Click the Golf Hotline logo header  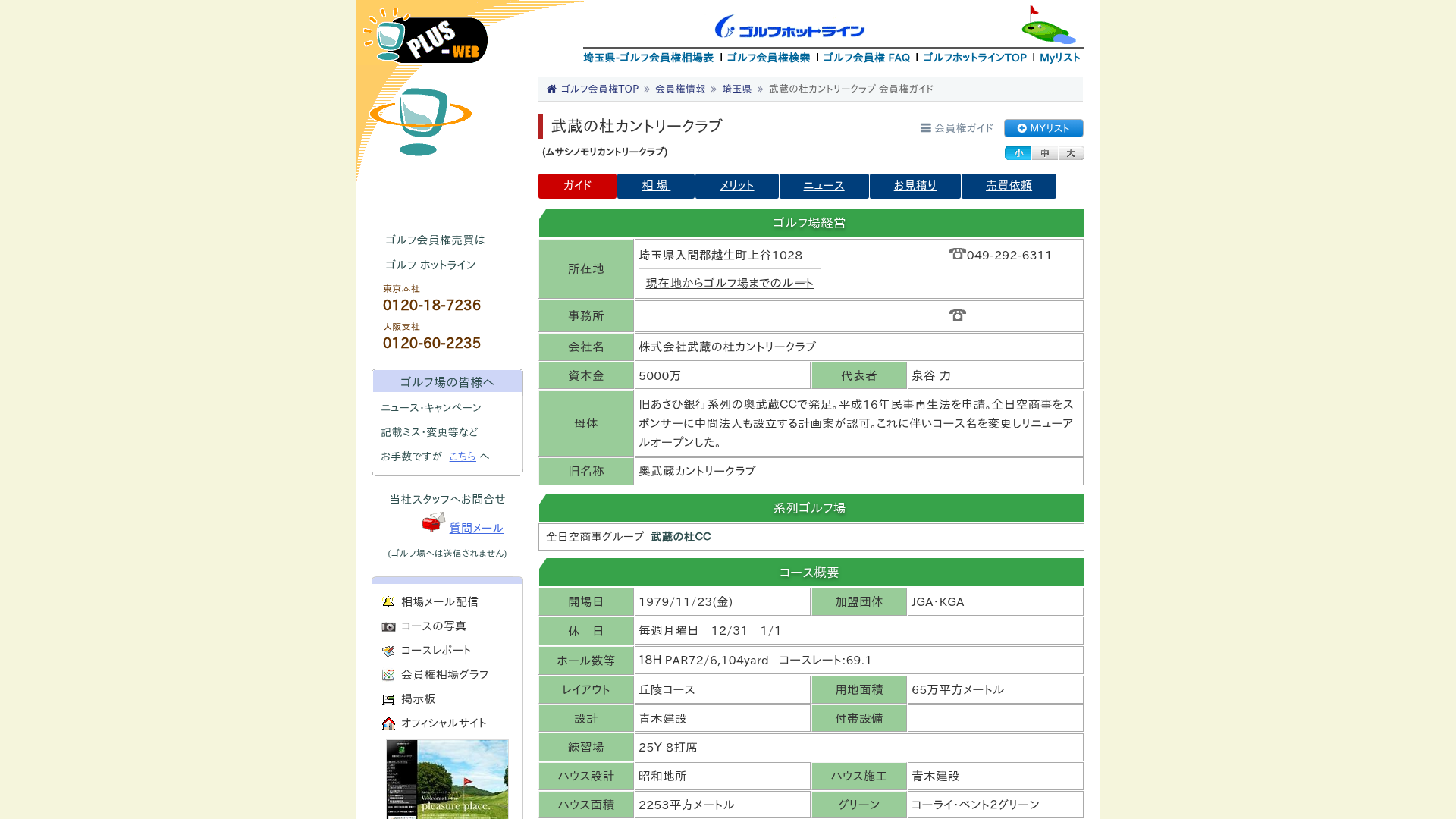(x=789, y=27)
